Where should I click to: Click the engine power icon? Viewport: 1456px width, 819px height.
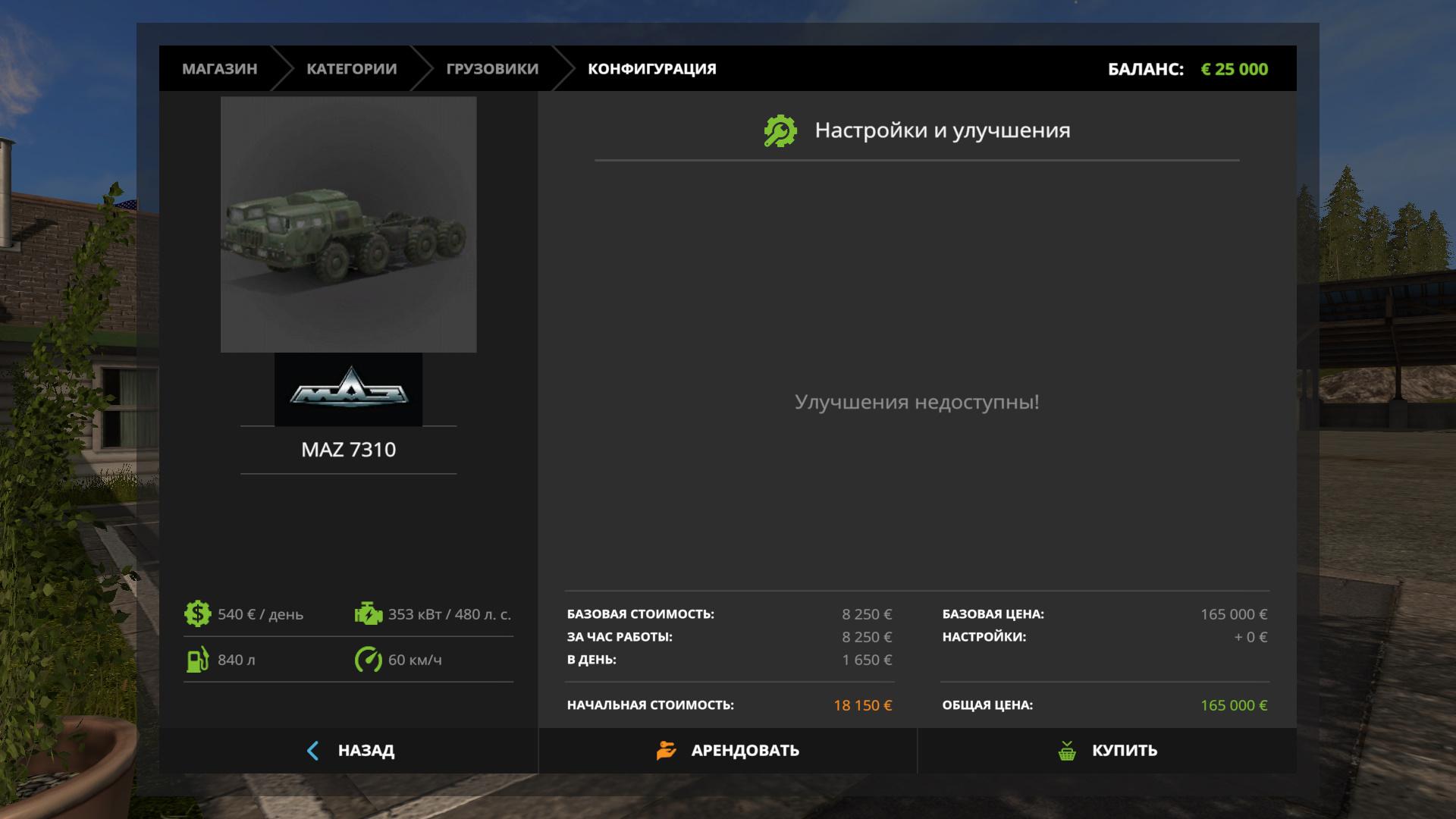pyautogui.click(x=369, y=613)
